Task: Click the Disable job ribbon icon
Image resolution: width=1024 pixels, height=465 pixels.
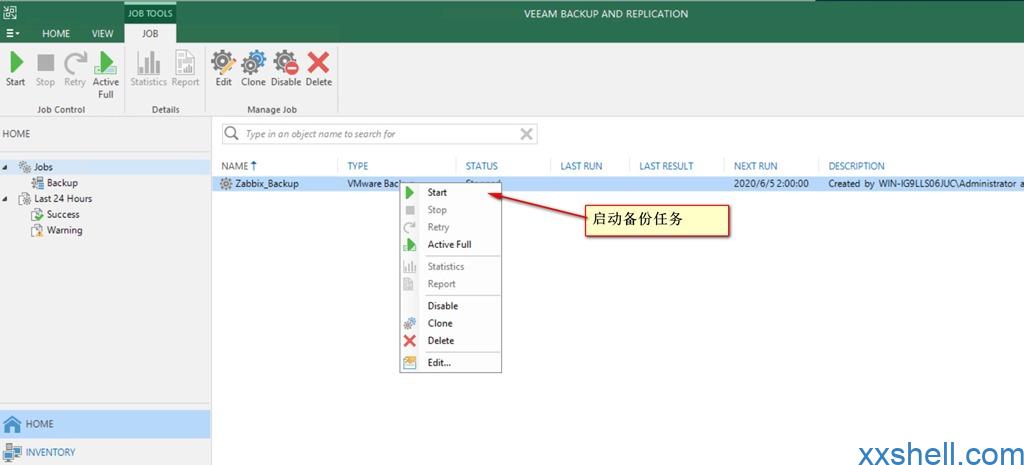Action: click(286, 69)
